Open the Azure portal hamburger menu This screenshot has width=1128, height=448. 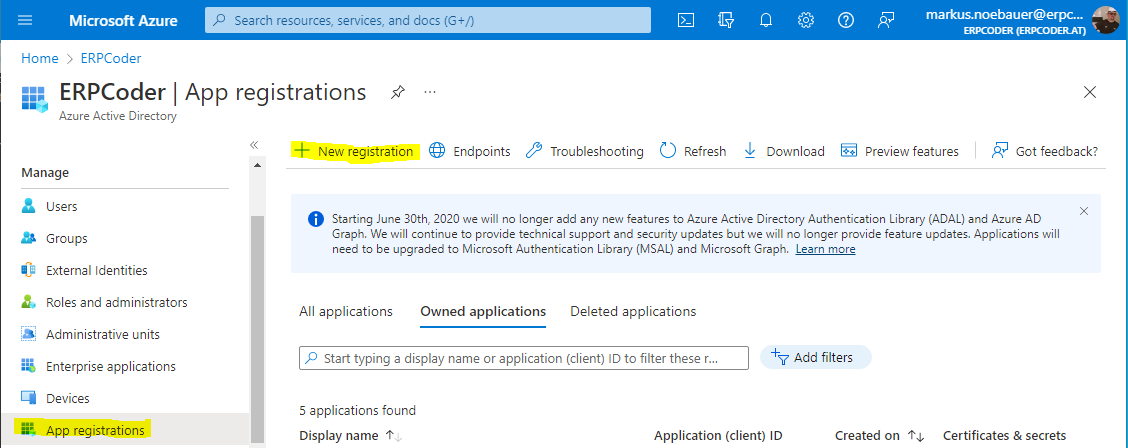26,20
